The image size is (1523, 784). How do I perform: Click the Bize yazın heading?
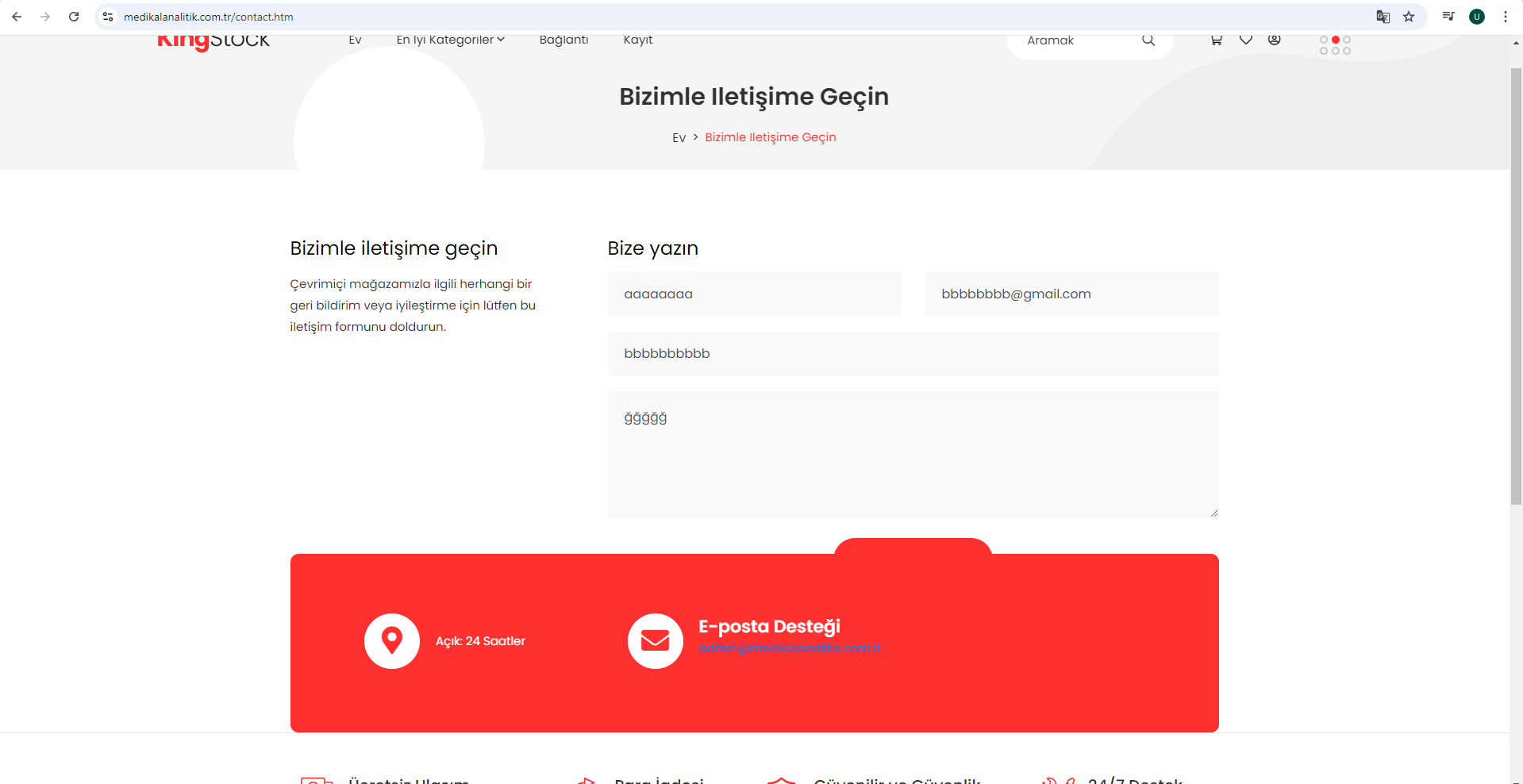click(652, 248)
